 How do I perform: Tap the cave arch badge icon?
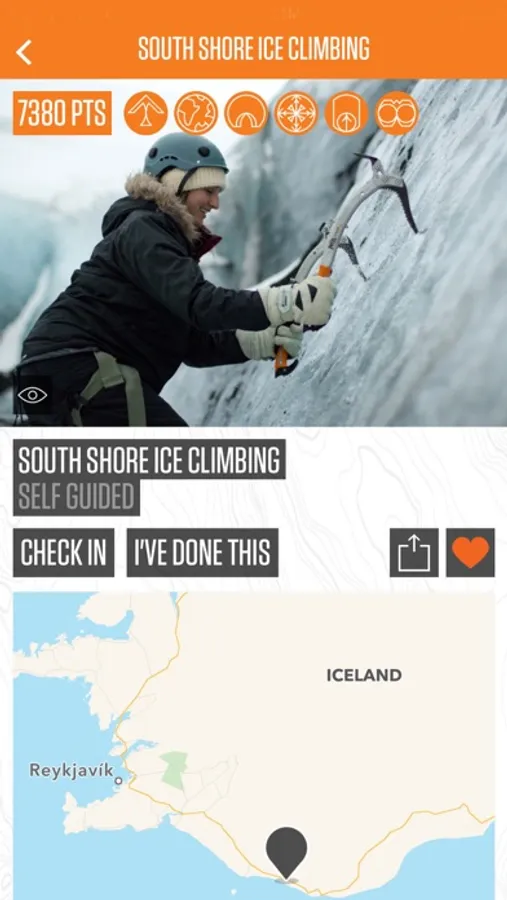tap(246, 113)
